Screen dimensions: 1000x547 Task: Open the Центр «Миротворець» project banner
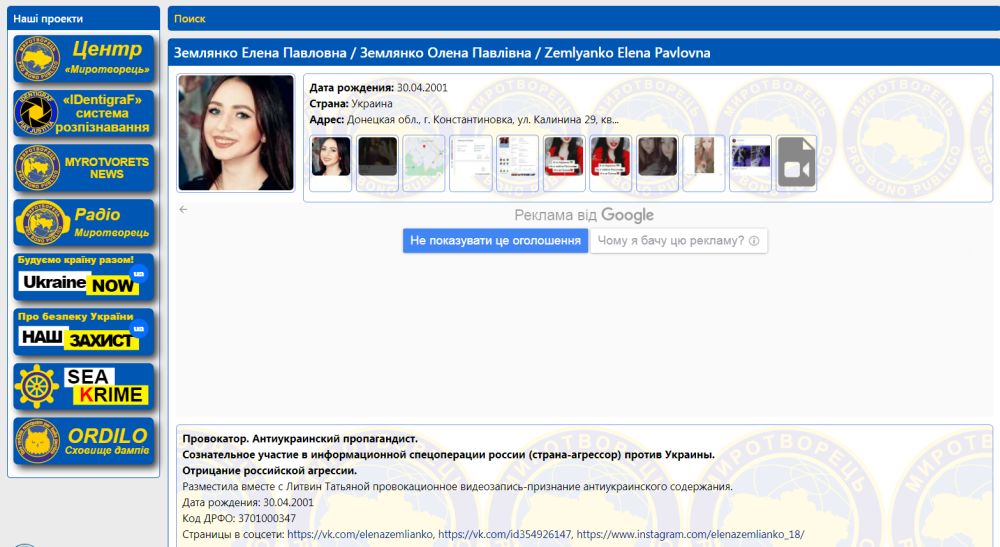[x=84, y=59]
